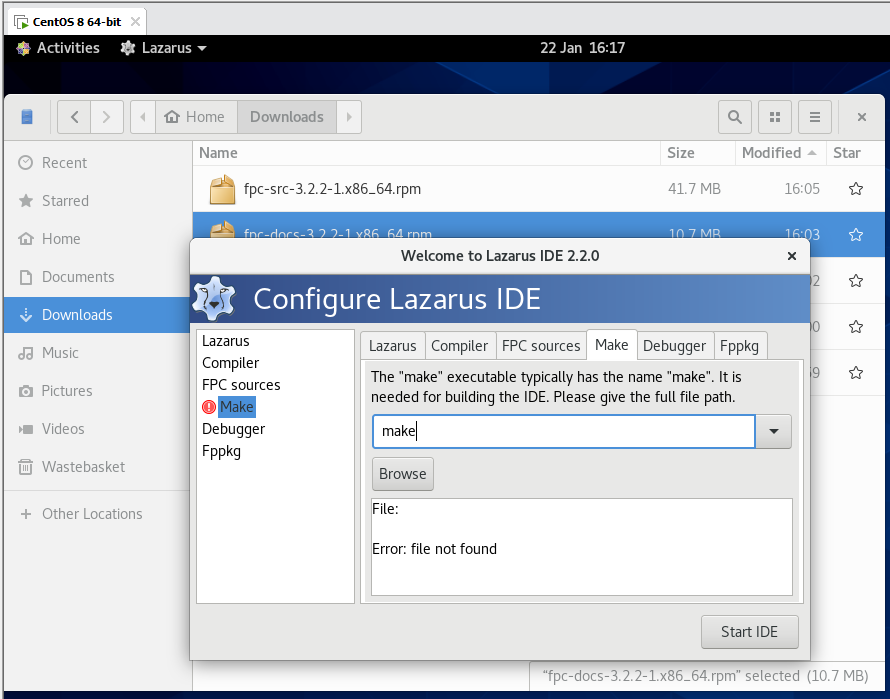Click the blue bookmarks icon in Files header
This screenshot has height=699, width=890.
(27, 117)
